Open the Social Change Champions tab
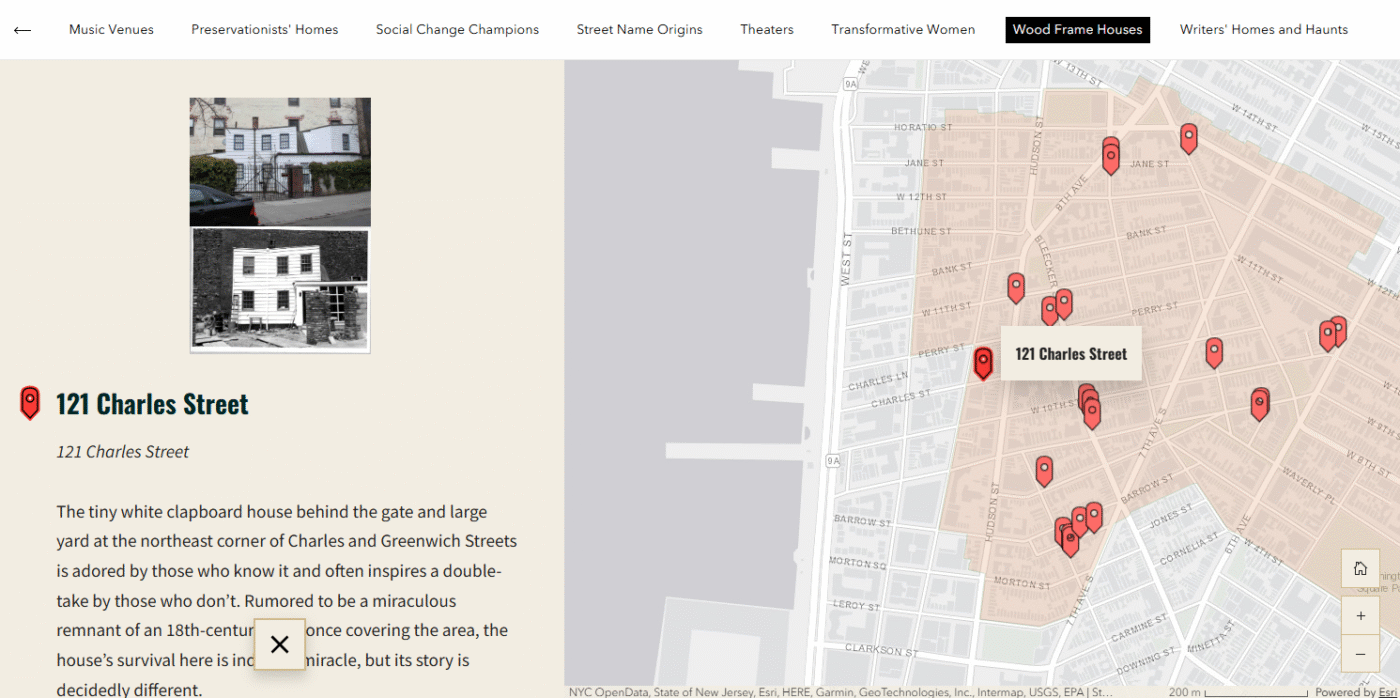The width and height of the screenshot is (1400, 698). coord(457,30)
